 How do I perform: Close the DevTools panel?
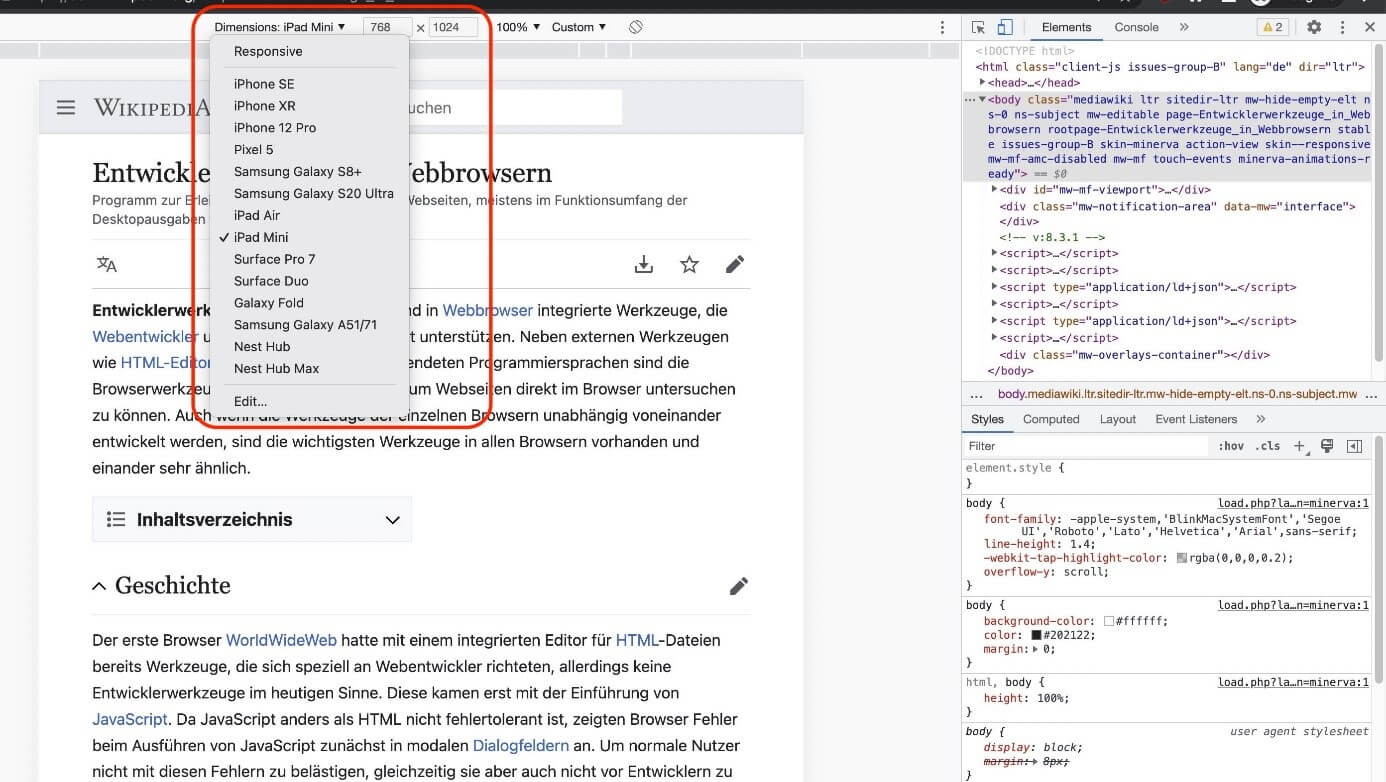pos(1369,27)
